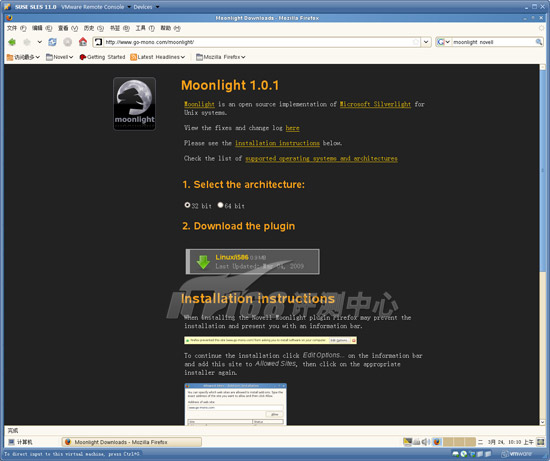
Task: Reload the current page
Action: click(x=53, y=42)
